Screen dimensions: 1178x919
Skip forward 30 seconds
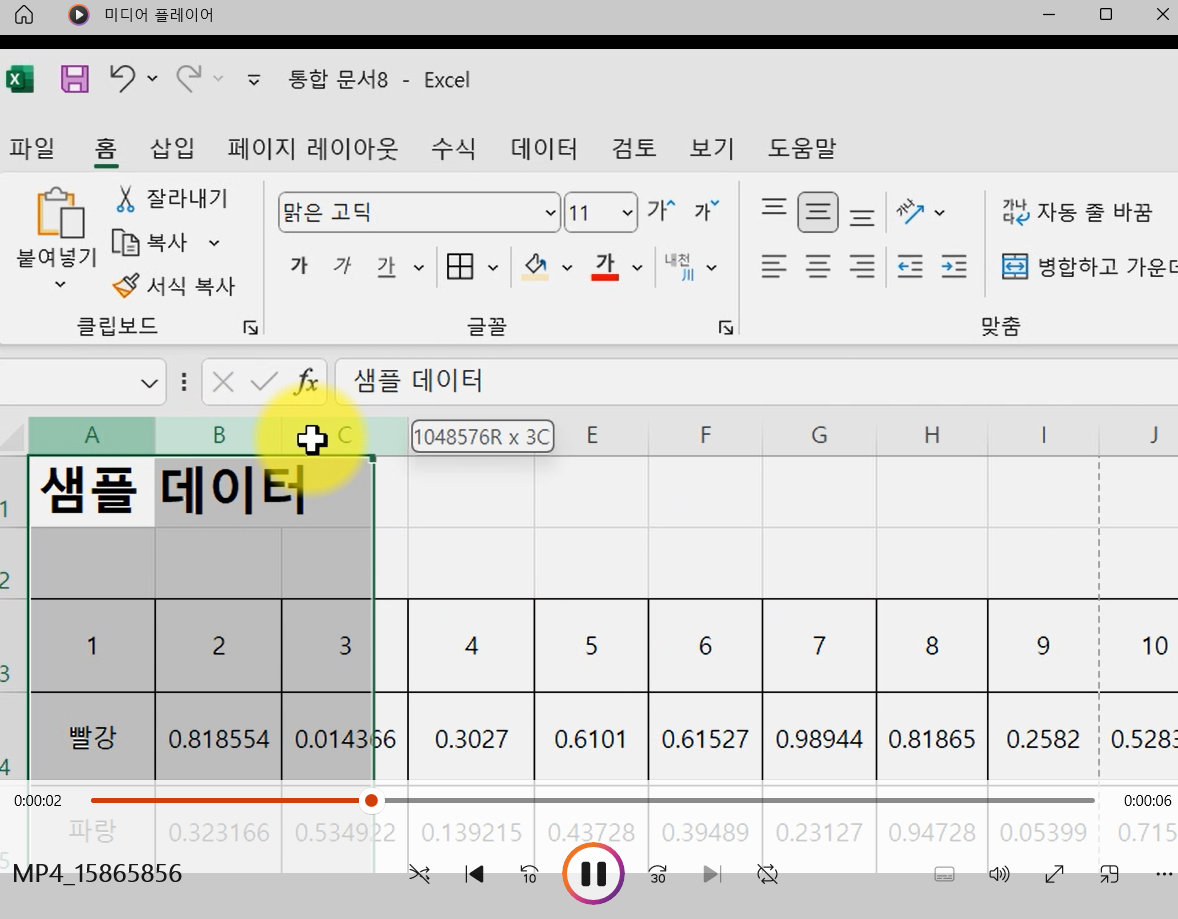coord(657,874)
